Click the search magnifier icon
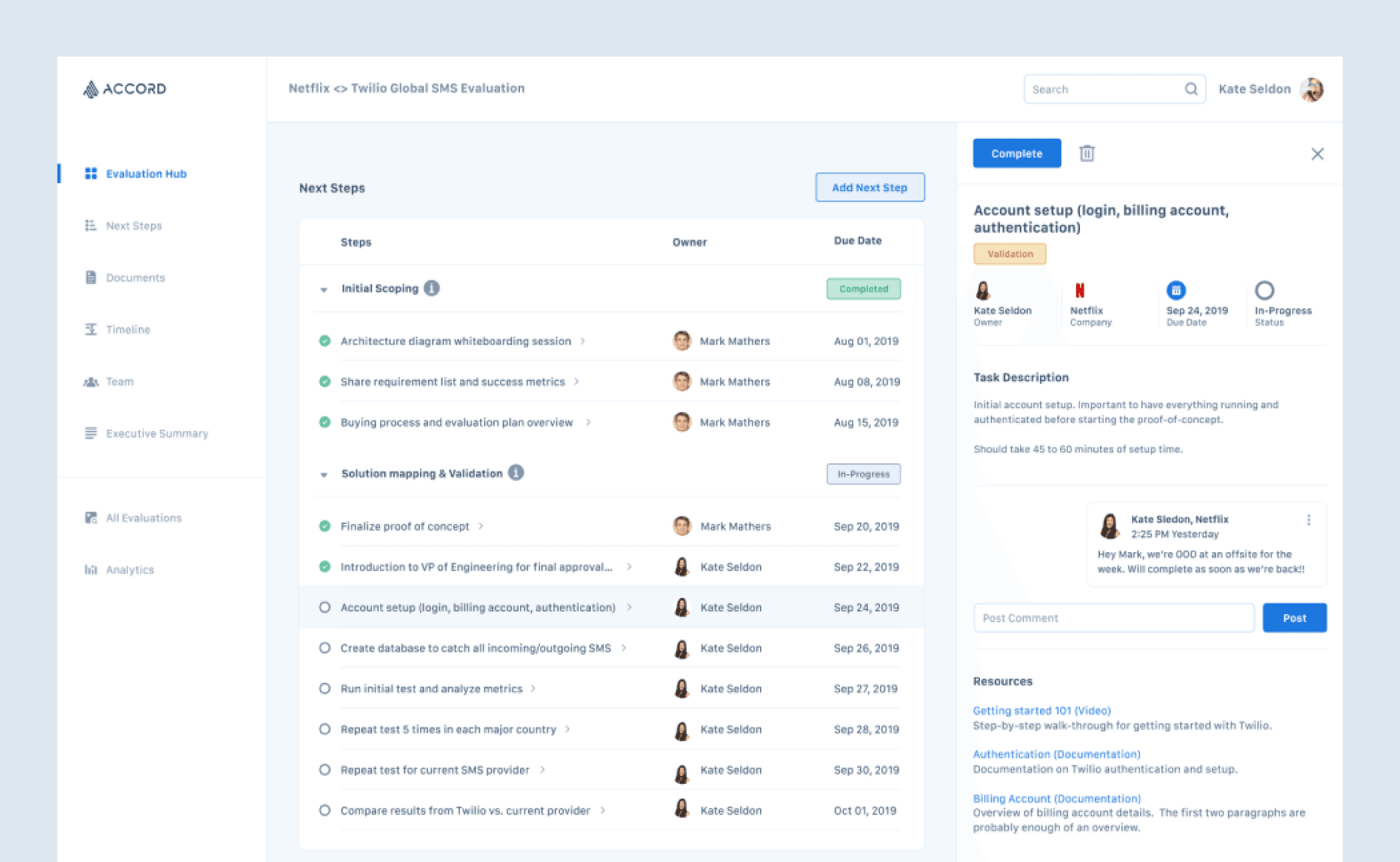 pyautogui.click(x=1191, y=89)
